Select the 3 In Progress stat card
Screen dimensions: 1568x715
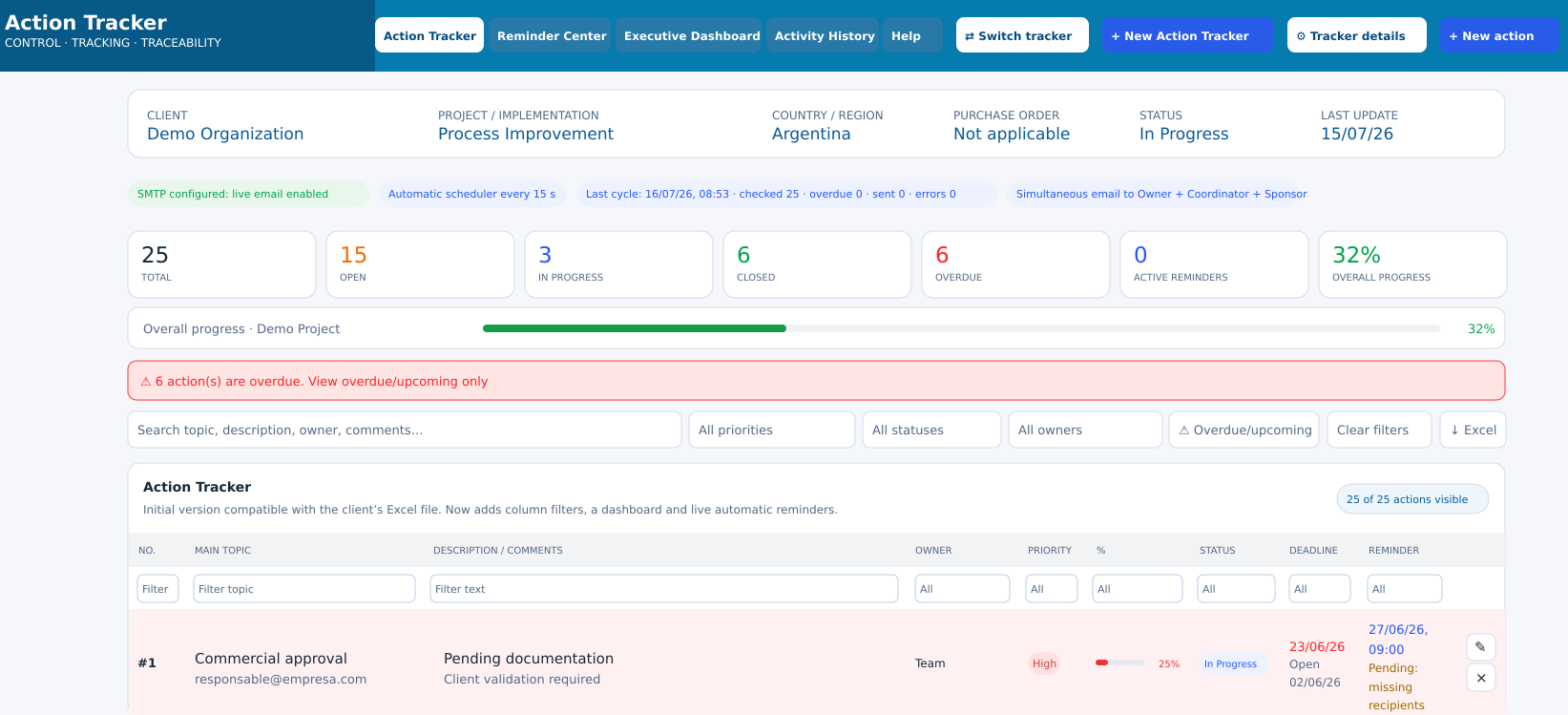pyautogui.click(x=618, y=264)
